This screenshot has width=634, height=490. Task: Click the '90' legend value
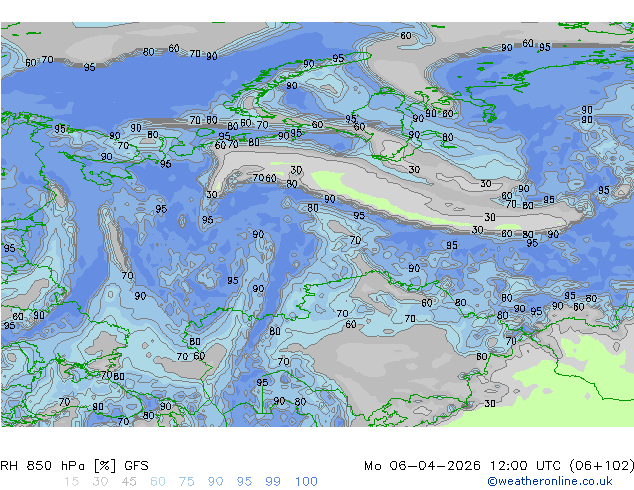point(215,482)
